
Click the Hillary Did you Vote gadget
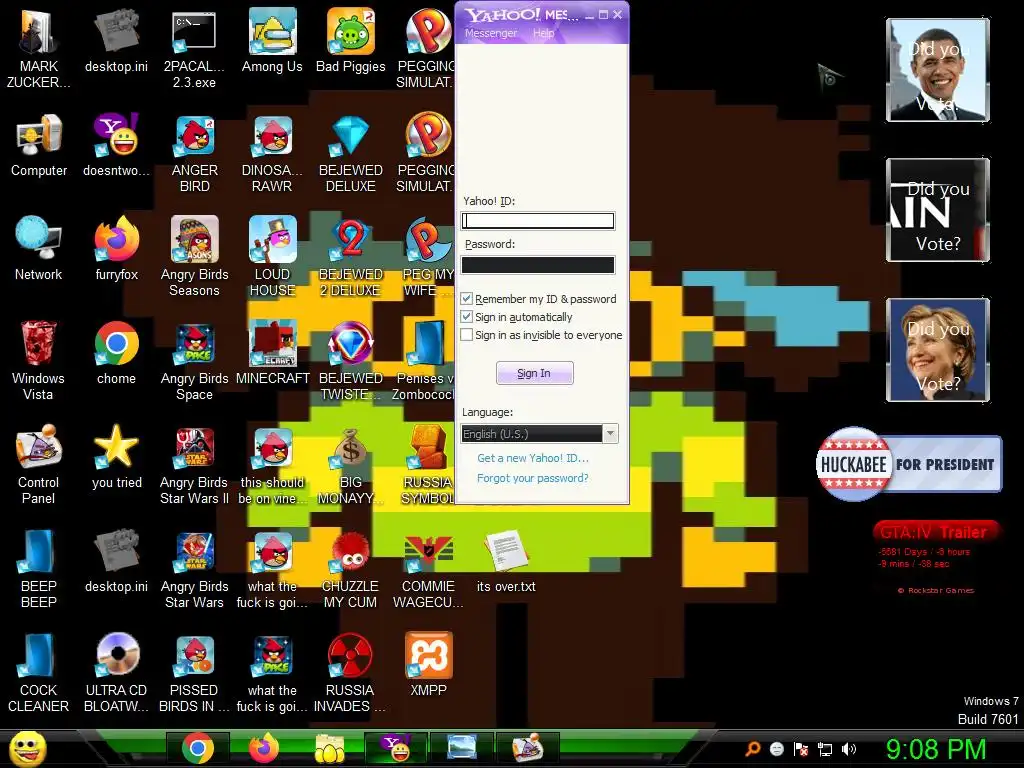tap(938, 350)
